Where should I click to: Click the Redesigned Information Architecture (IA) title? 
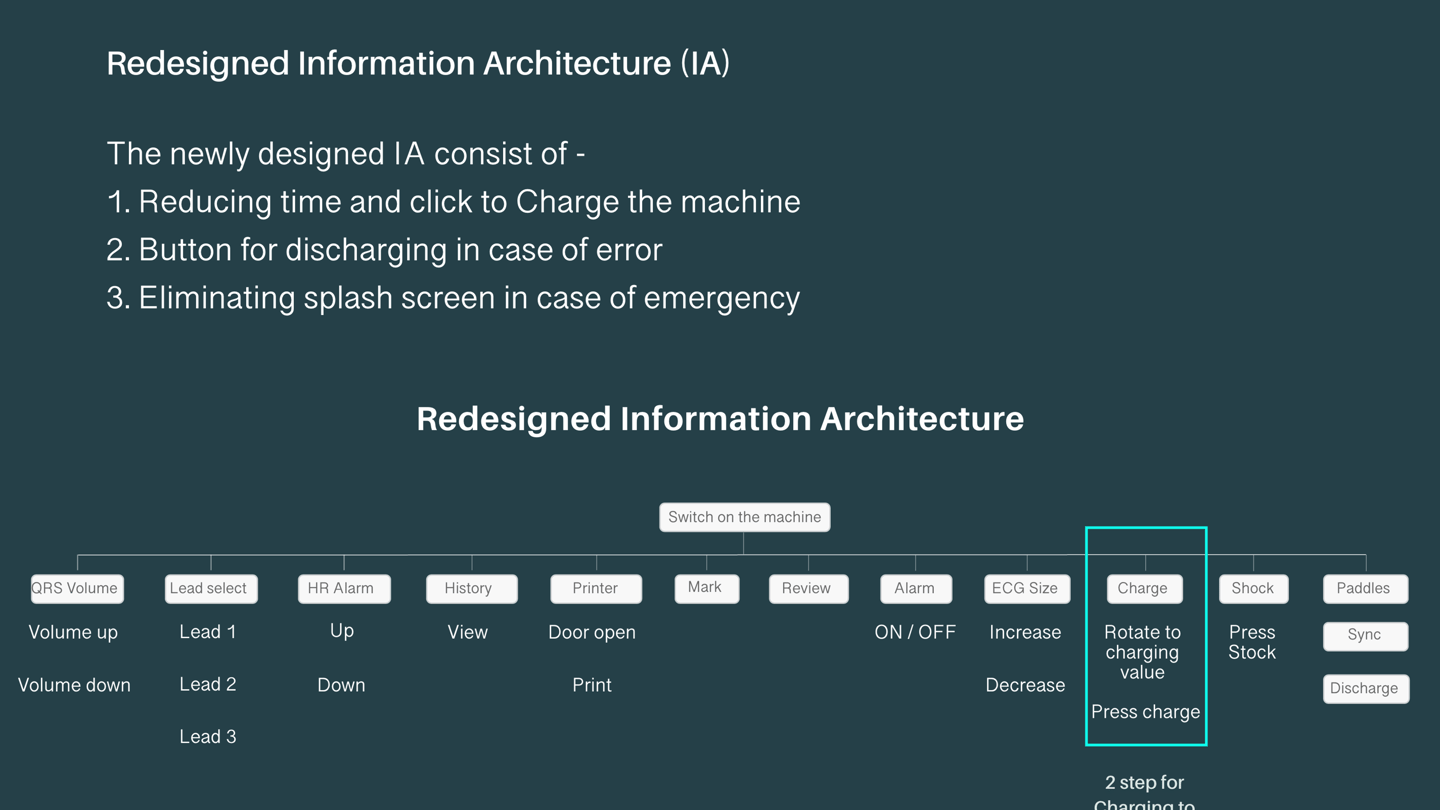point(418,63)
